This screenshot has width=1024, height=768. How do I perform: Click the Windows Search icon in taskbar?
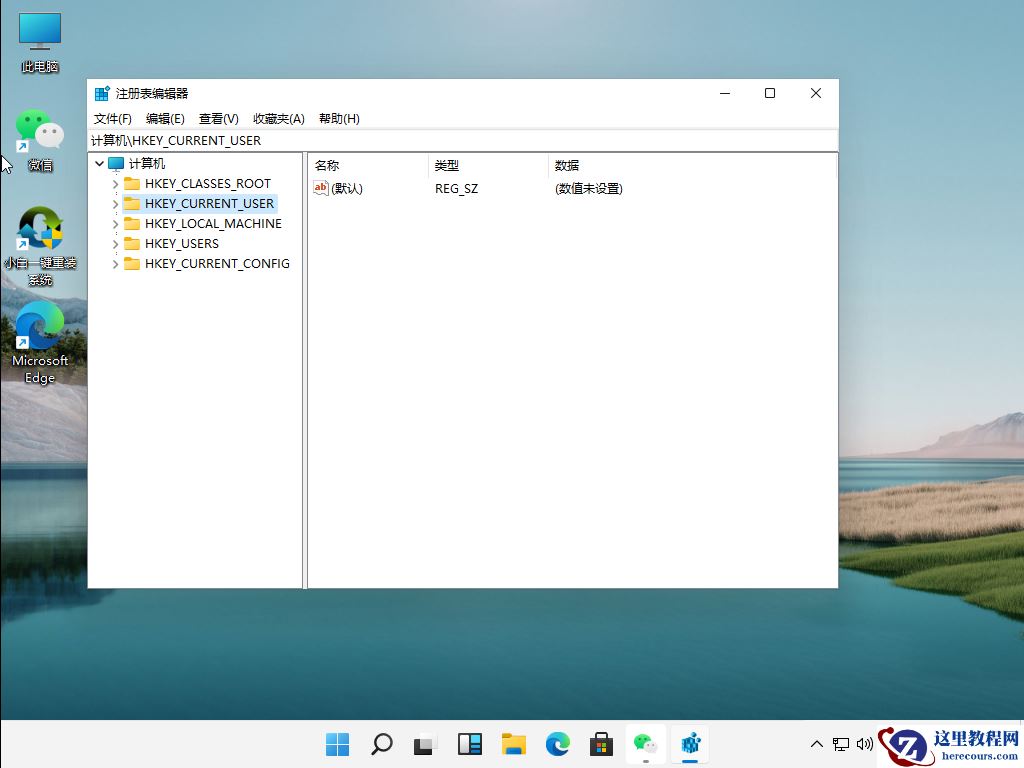tap(381, 744)
